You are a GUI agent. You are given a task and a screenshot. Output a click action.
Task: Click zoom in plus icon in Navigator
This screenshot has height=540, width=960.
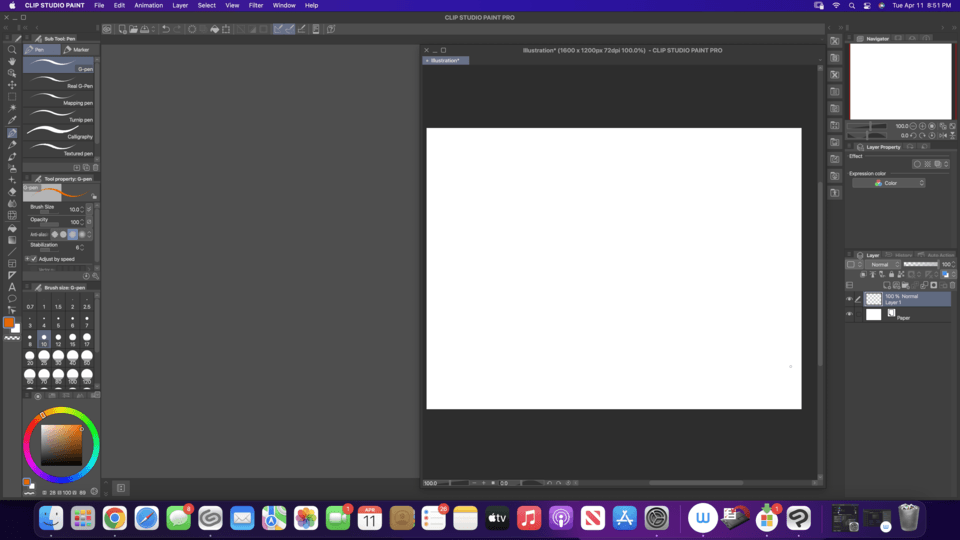pyautogui.click(x=923, y=126)
